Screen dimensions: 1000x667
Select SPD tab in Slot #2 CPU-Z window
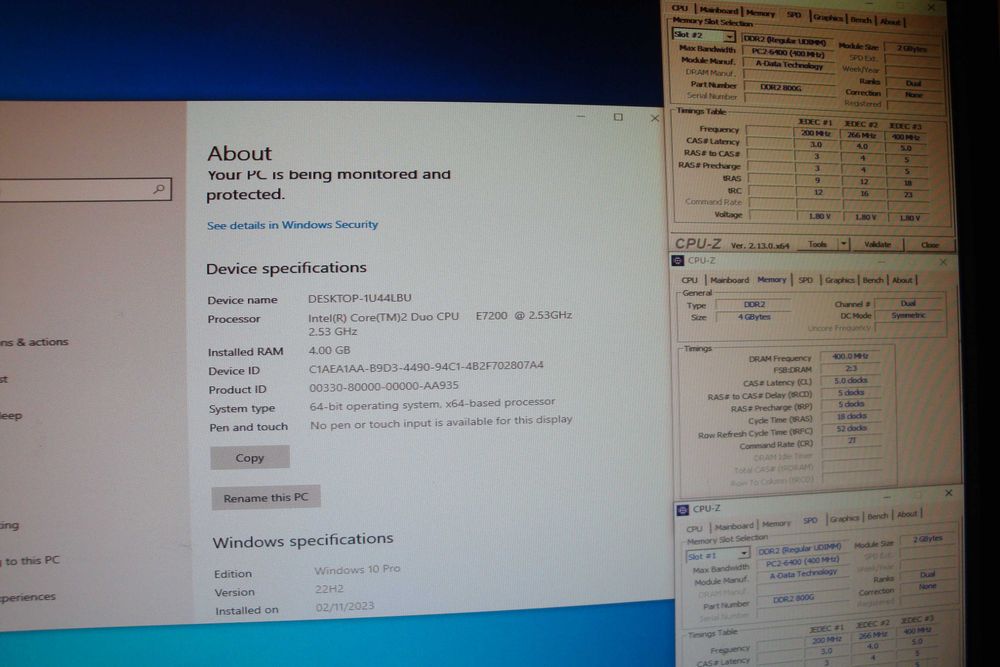click(794, 15)
